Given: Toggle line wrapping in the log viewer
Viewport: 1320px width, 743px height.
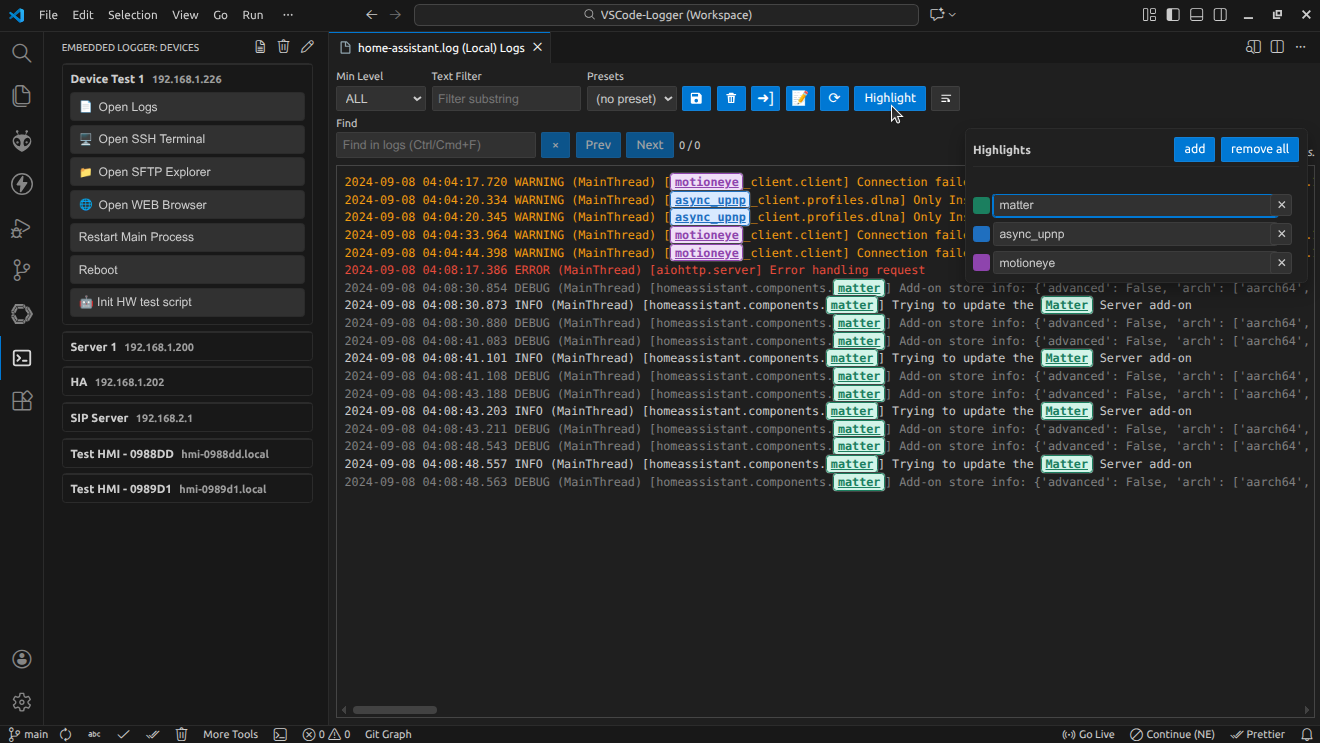Looking at the screenshot, I should pyautogui.click(x=945, y=98).
